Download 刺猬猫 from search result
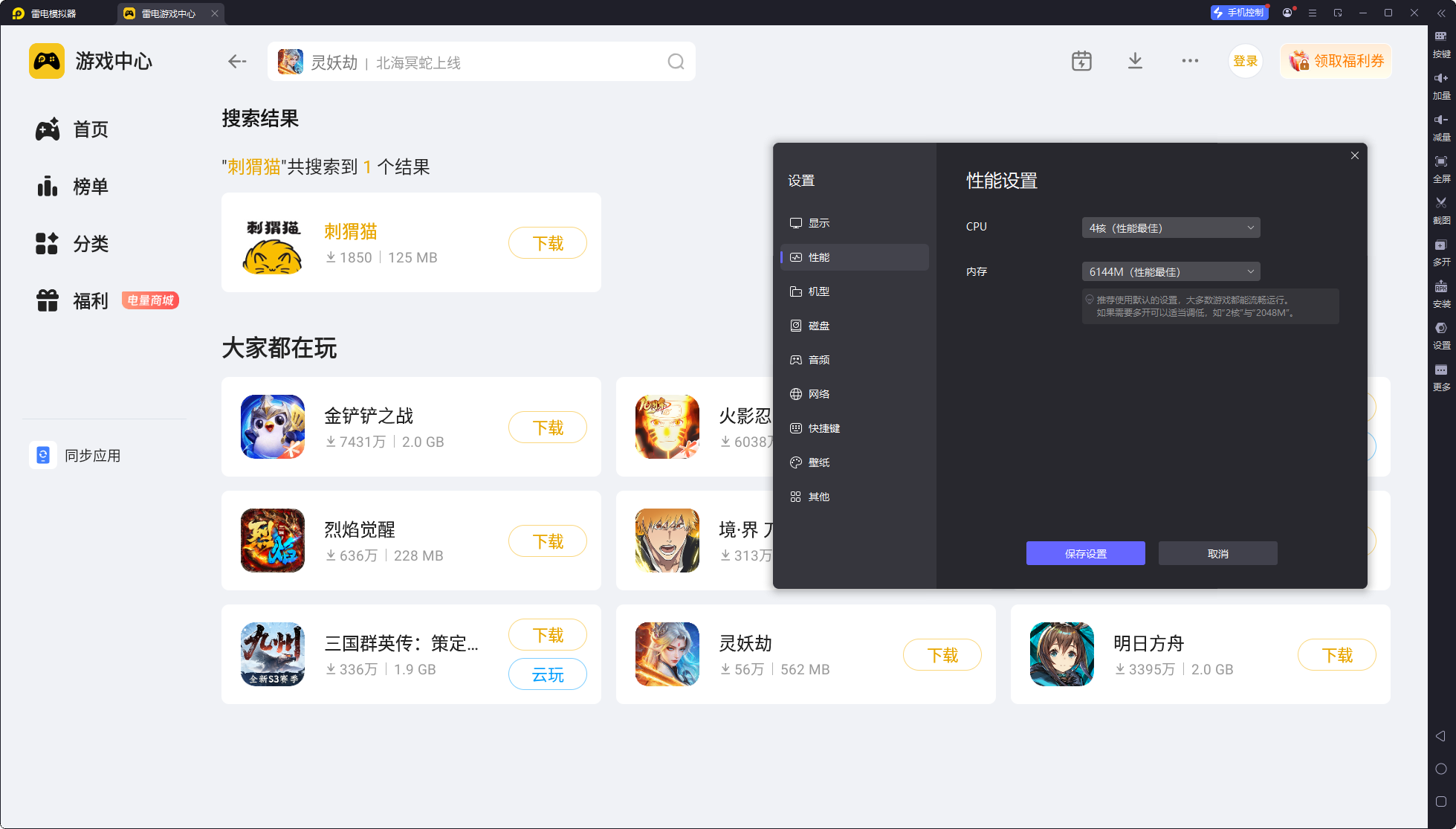 tap(547, 243)
